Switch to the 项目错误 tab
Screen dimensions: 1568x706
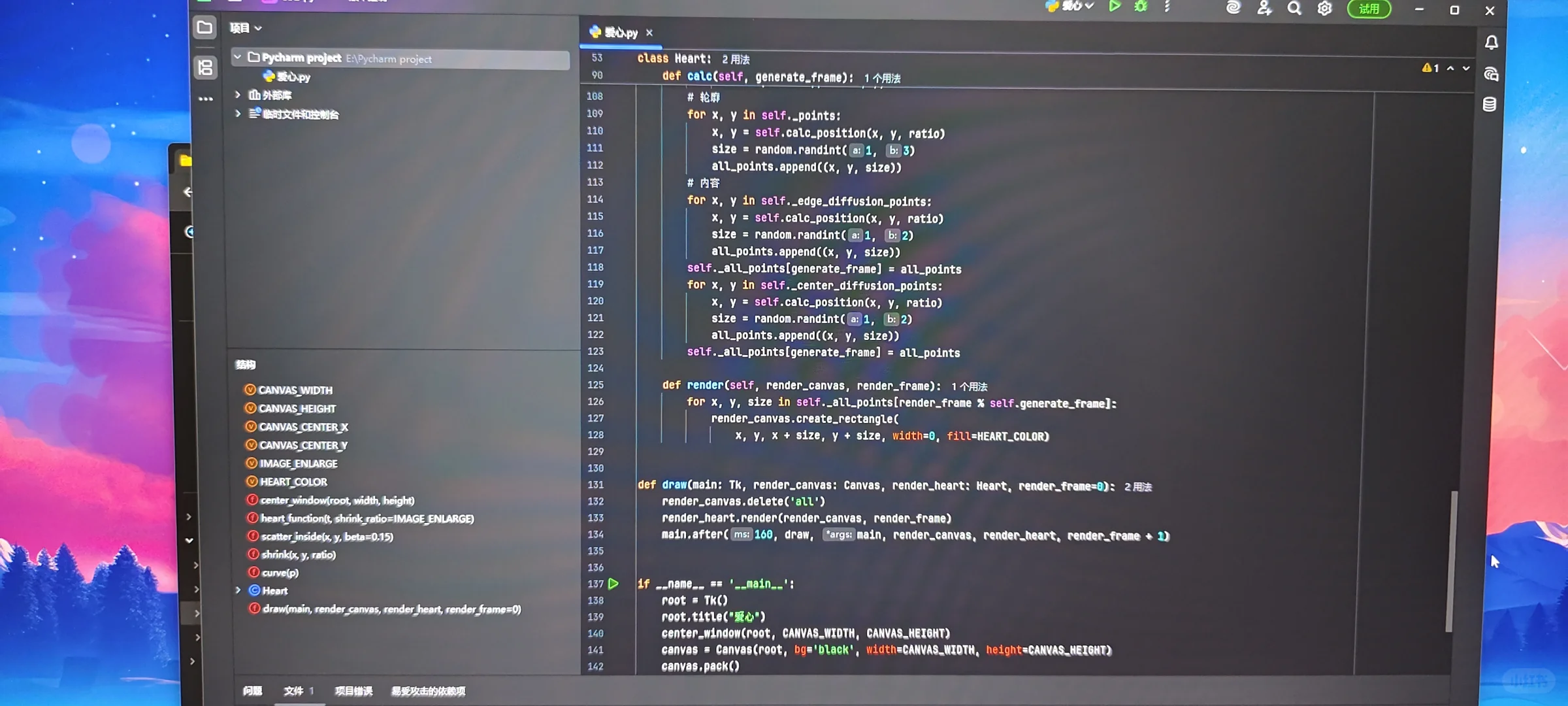pos(353,691)
